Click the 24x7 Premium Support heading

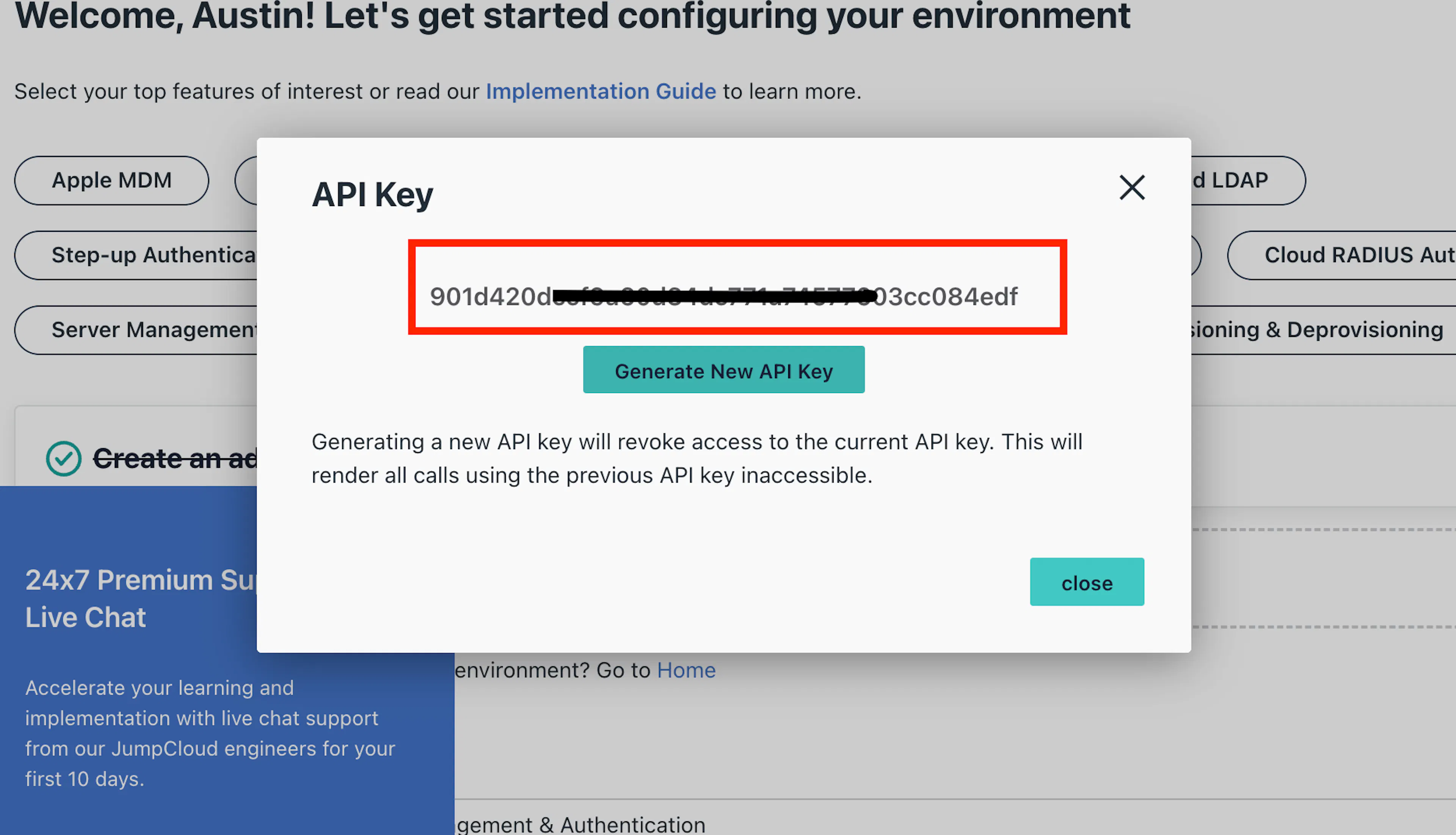click(141, 598)
